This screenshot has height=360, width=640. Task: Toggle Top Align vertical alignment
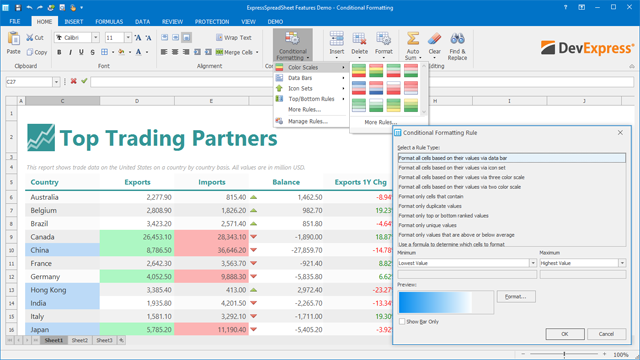pos(164,38)
